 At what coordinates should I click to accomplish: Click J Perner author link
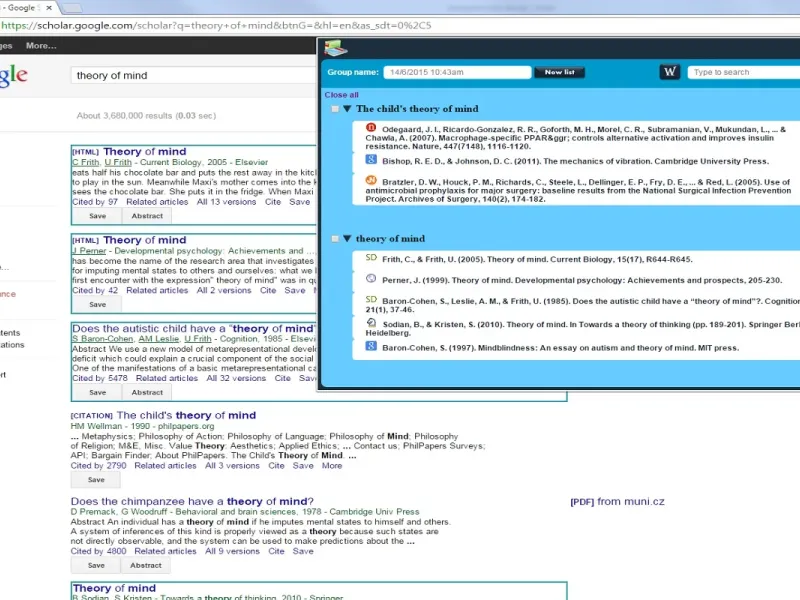89,251
